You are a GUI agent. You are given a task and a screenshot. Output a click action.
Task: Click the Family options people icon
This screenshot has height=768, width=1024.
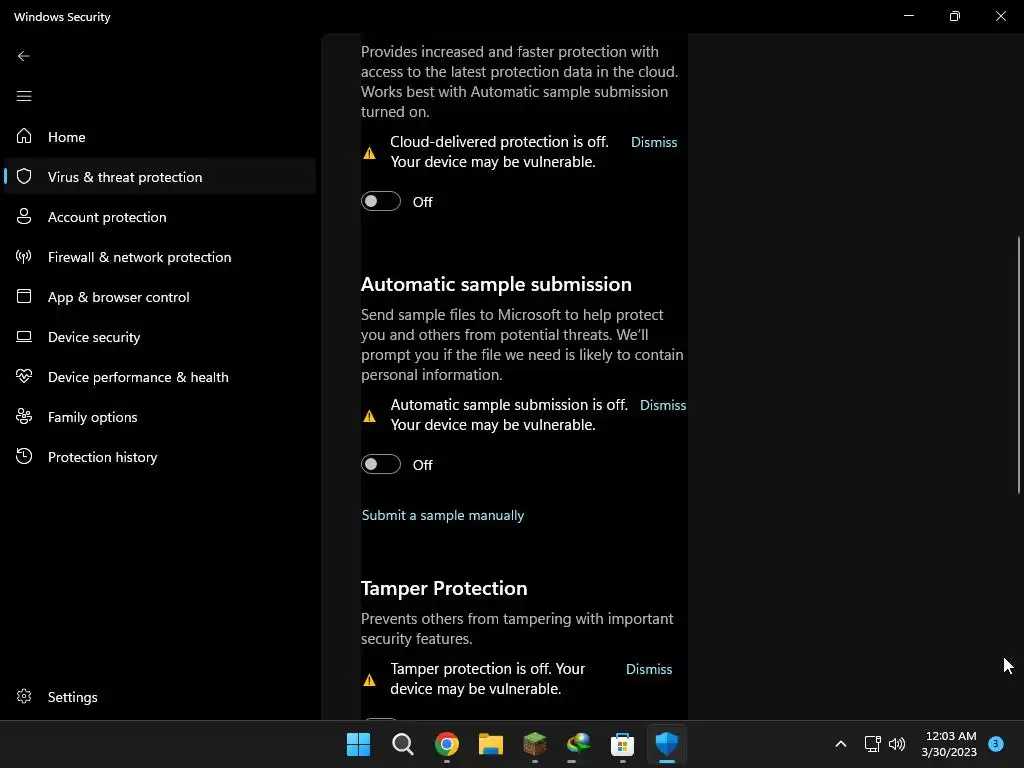click(24, 416)
